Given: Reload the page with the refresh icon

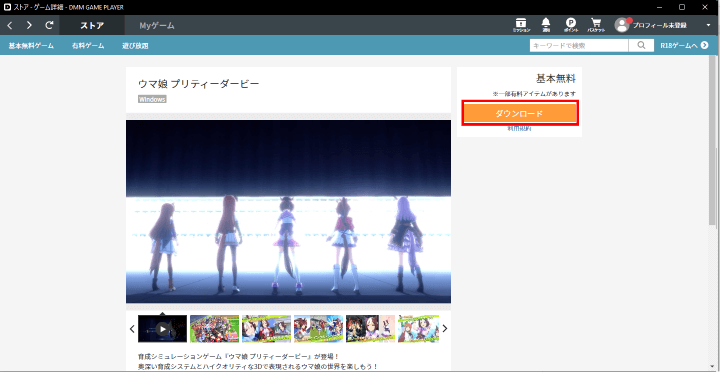Looking at the screenshot, I should (49, 25).
